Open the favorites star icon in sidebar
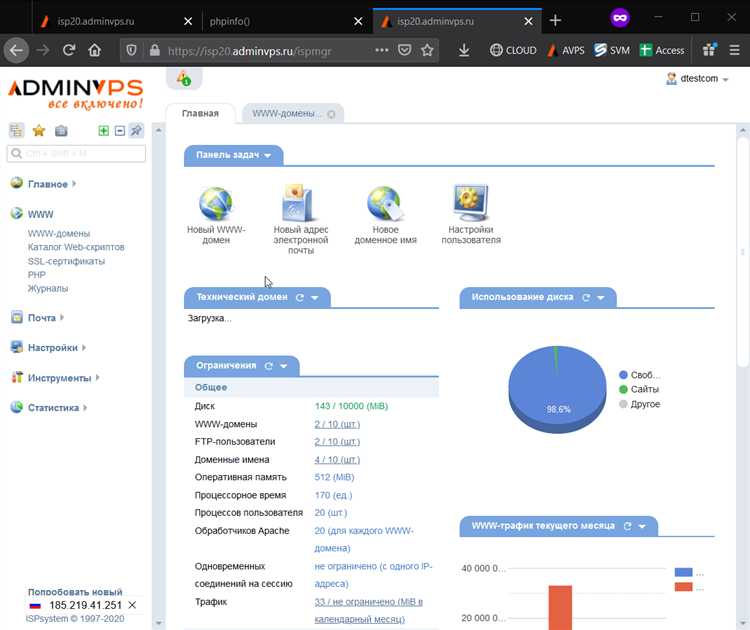Viewport: 750px width, 630px height. click(39, 130)
